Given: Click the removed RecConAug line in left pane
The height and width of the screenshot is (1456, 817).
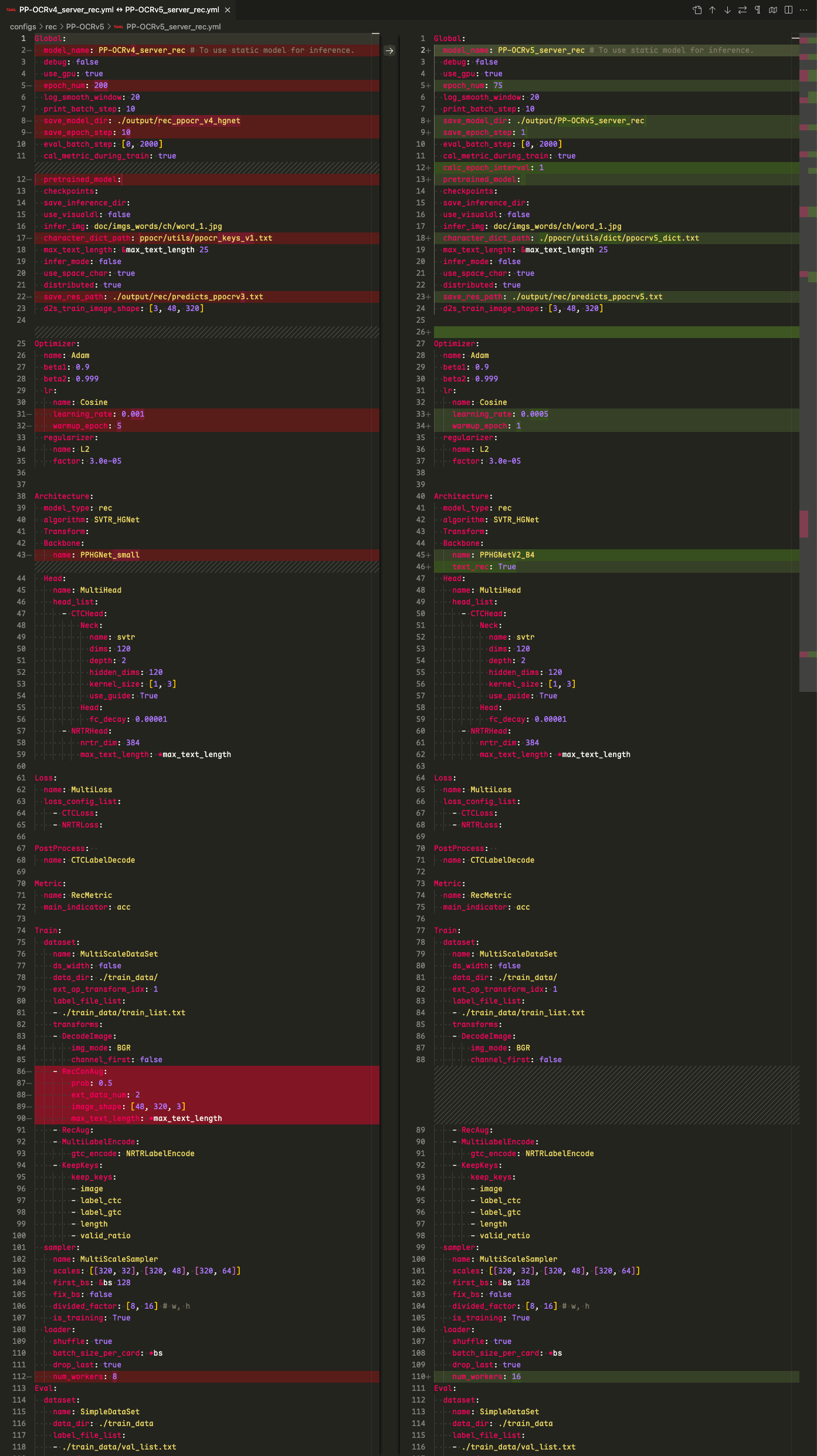Looking at the screenshot, I should [84, 1072].
